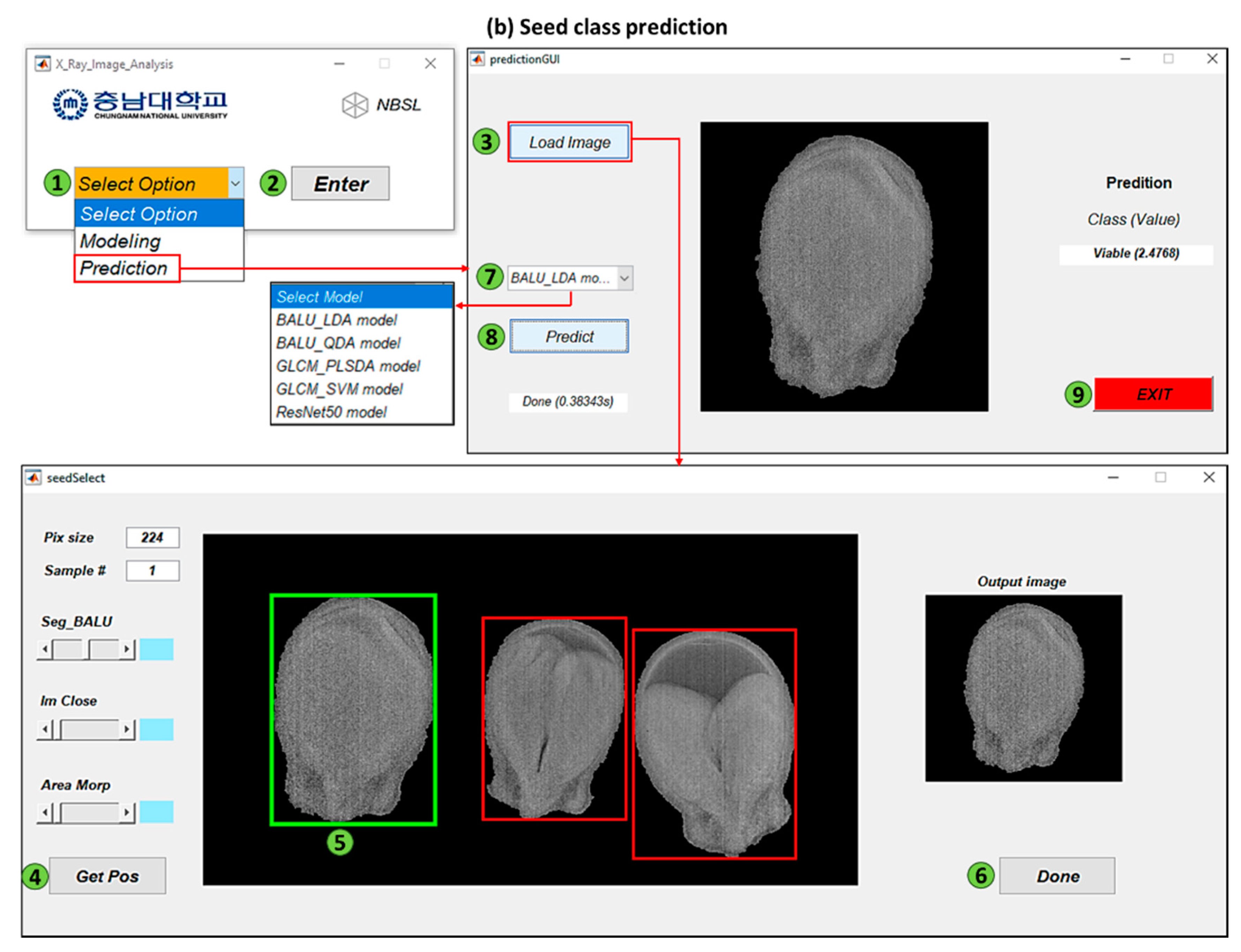1241x952 pixels.
Task: Click the NBSL hexagon logo
Action: tap(355, 105)
